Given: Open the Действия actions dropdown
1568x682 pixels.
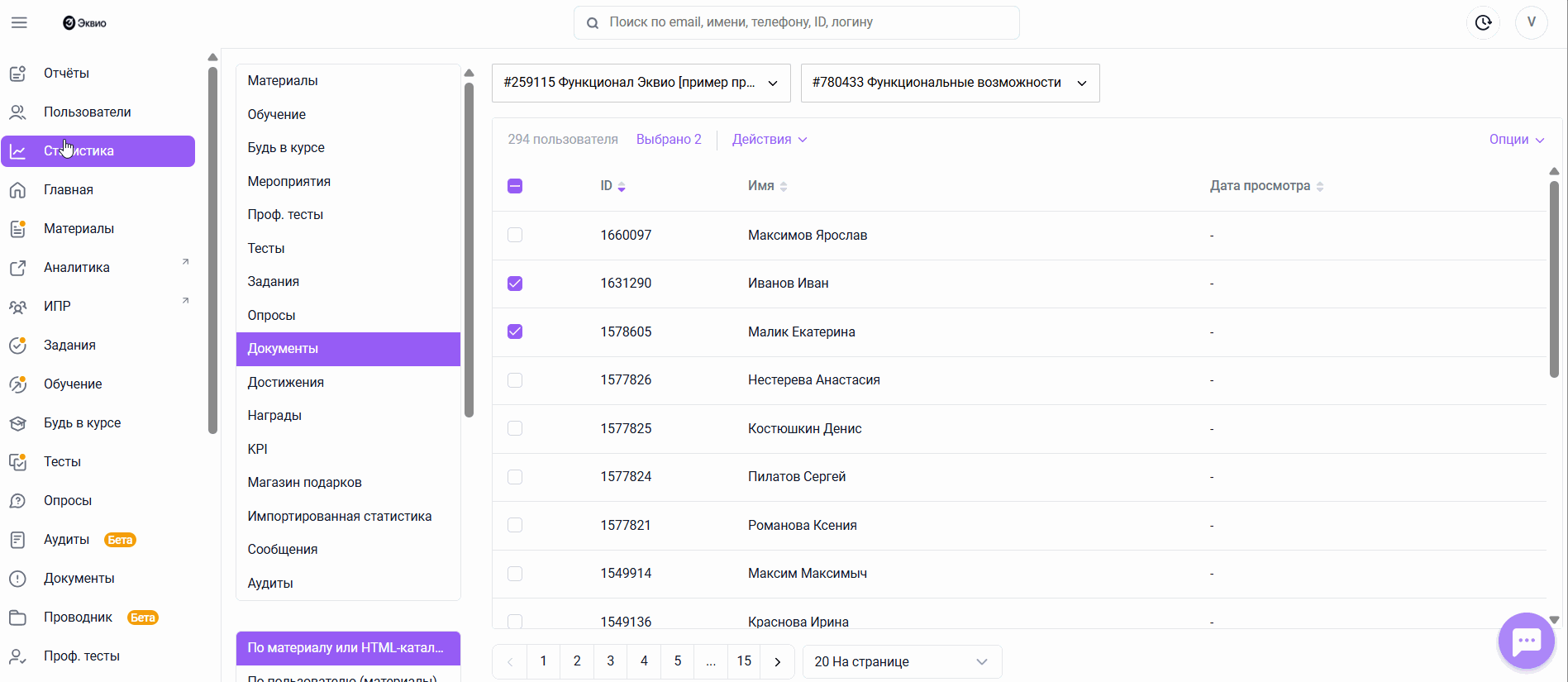Looking at the screenshot, I should pyautogui.click(x=769, y=140).
